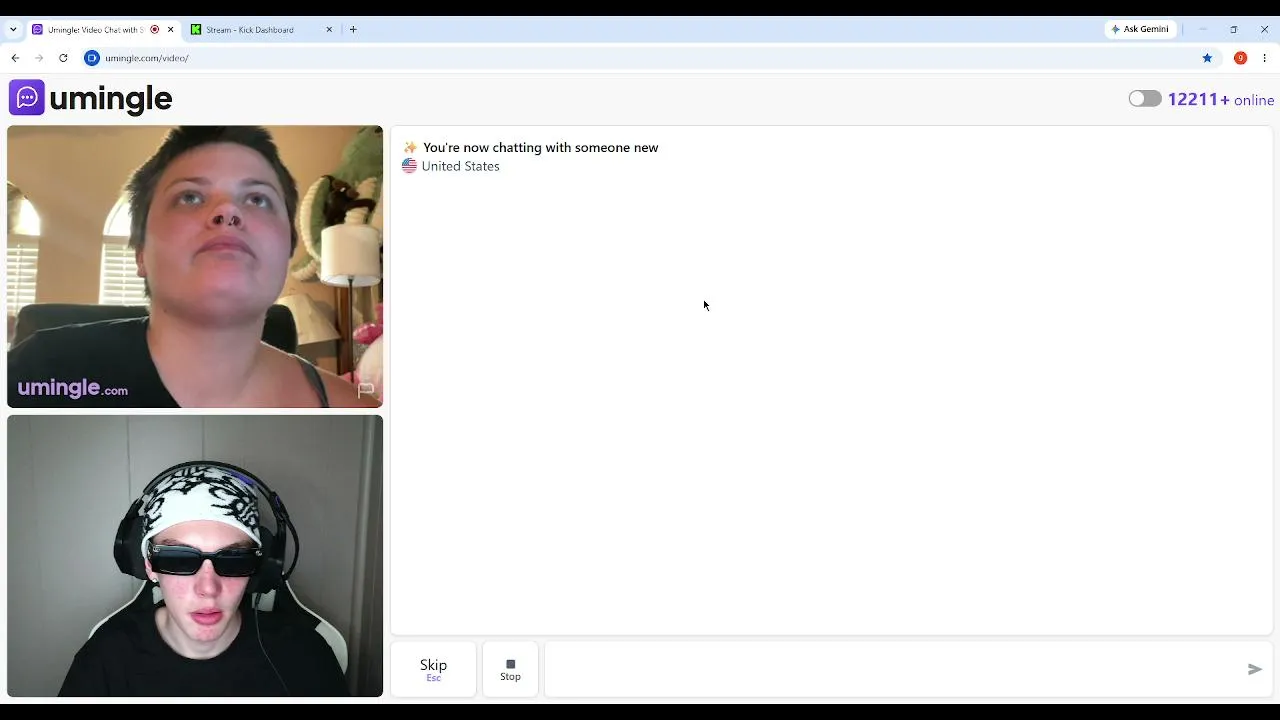Switch to Stream - Kick Dashboard tab
This screenshot has height=720, width=1280.
click(x=262, y=30)
